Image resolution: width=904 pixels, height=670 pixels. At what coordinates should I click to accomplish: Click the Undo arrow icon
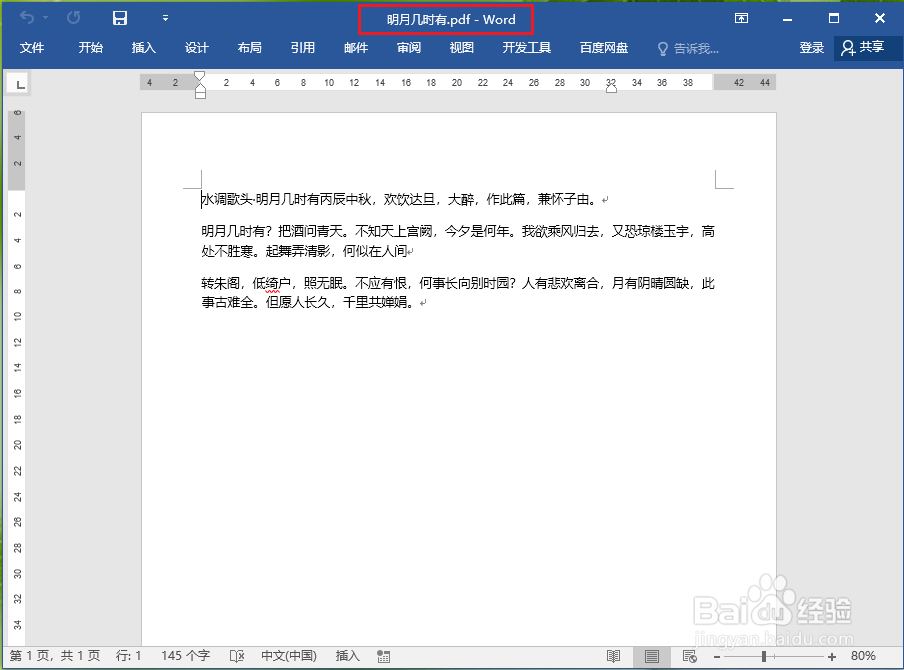pyautogui.click(x=30, y=17)
